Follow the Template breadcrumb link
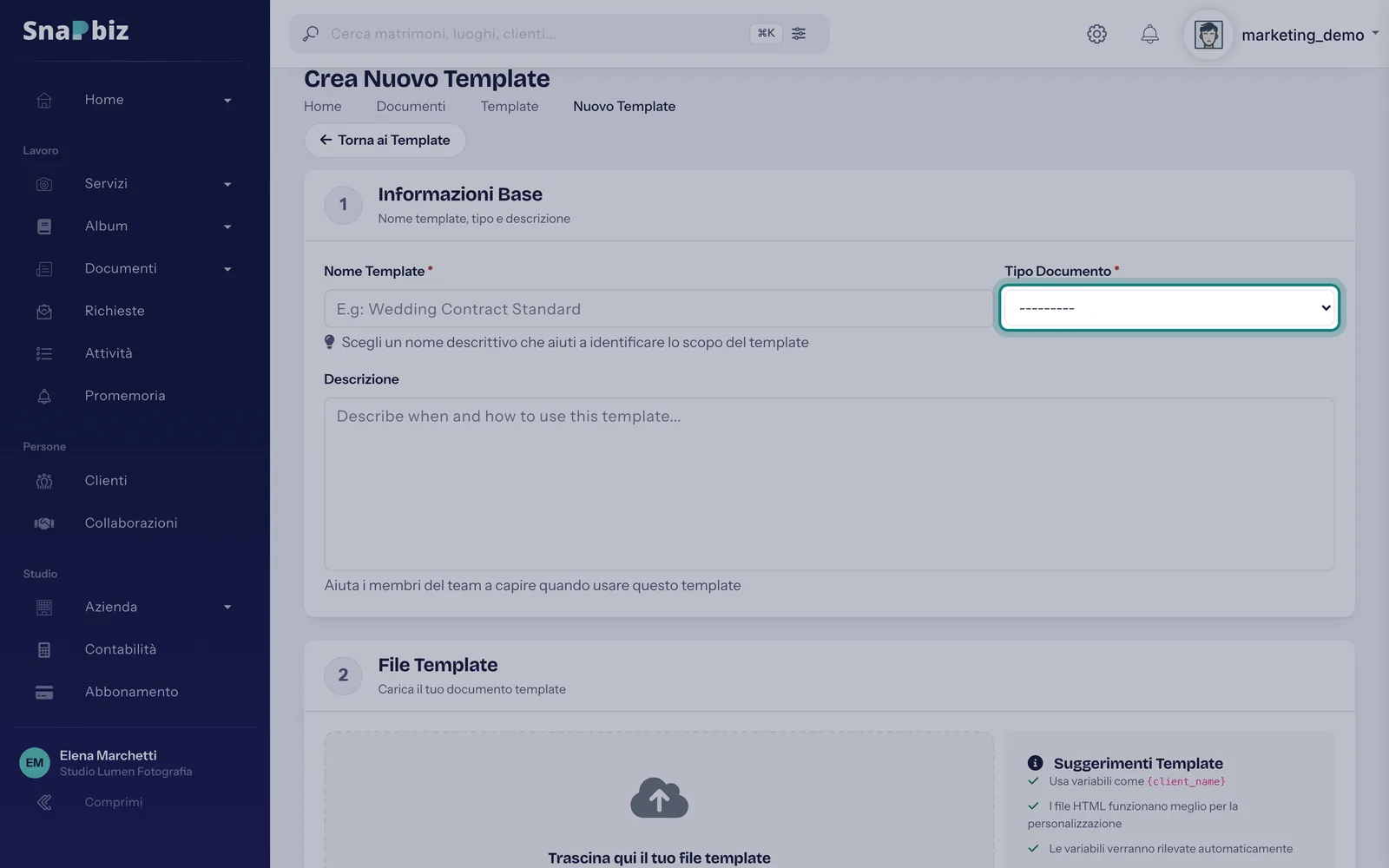 [510, 106]
